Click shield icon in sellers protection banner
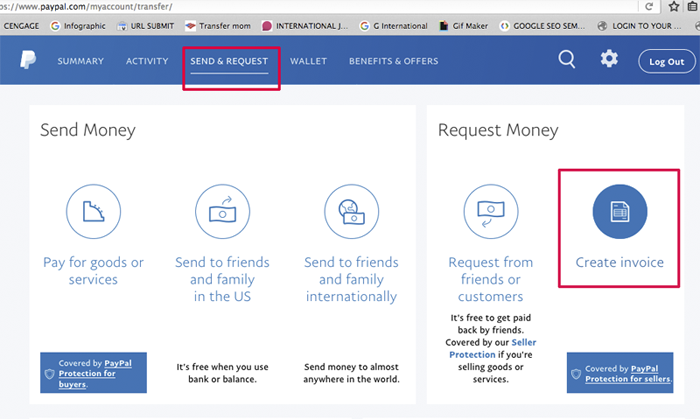700x419 pixels. coord(576,373)
